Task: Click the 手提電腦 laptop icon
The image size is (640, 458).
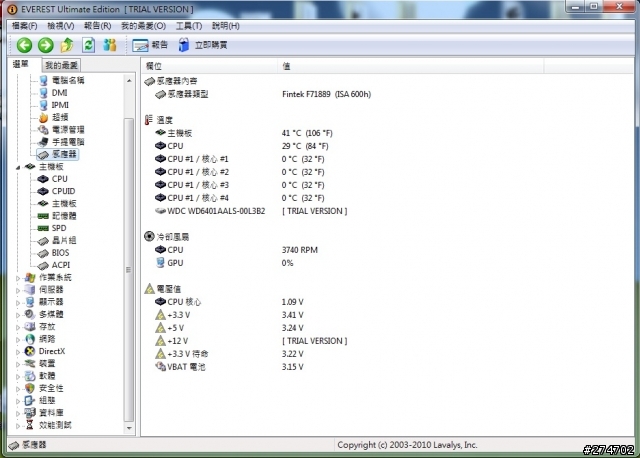Action: [x=43, y=142]
